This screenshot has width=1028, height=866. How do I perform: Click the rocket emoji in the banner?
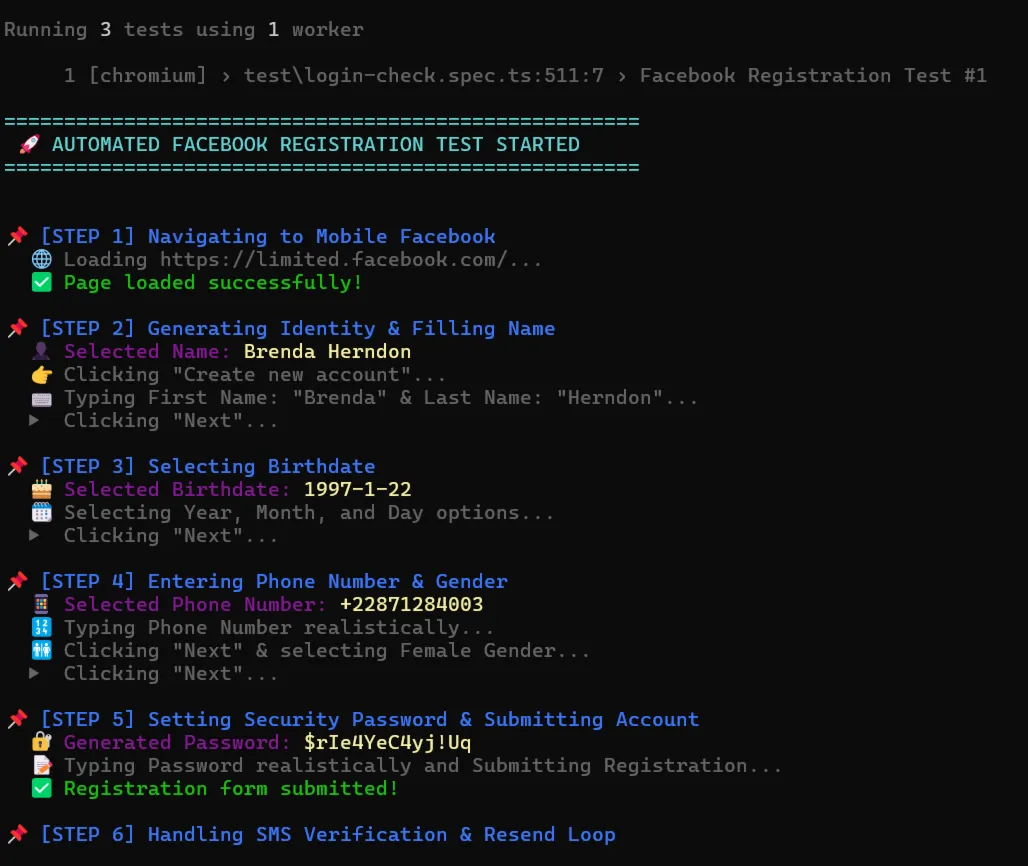tap(30, 144)
